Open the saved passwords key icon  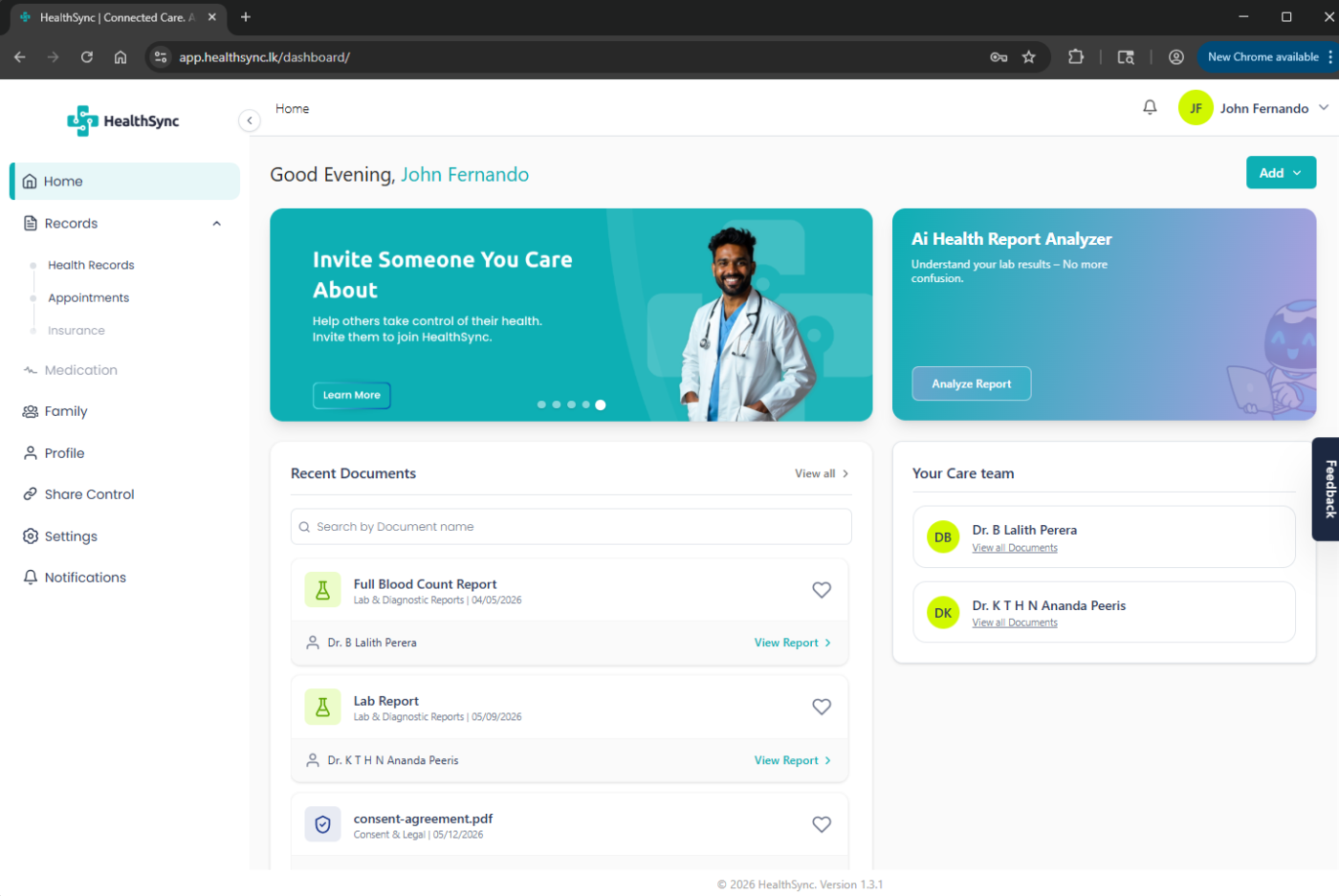pyautogui.click(x=999, y=57)
